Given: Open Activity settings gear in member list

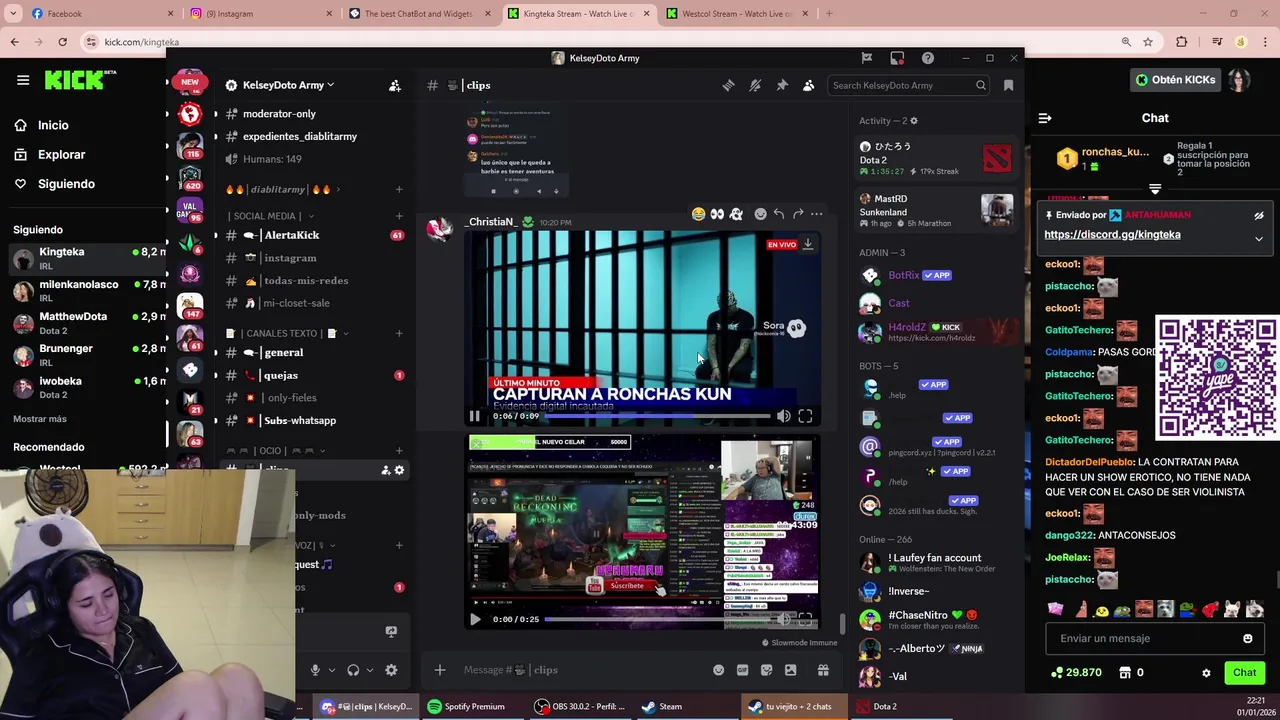Looking at the screenshot, I should point(913,121).
